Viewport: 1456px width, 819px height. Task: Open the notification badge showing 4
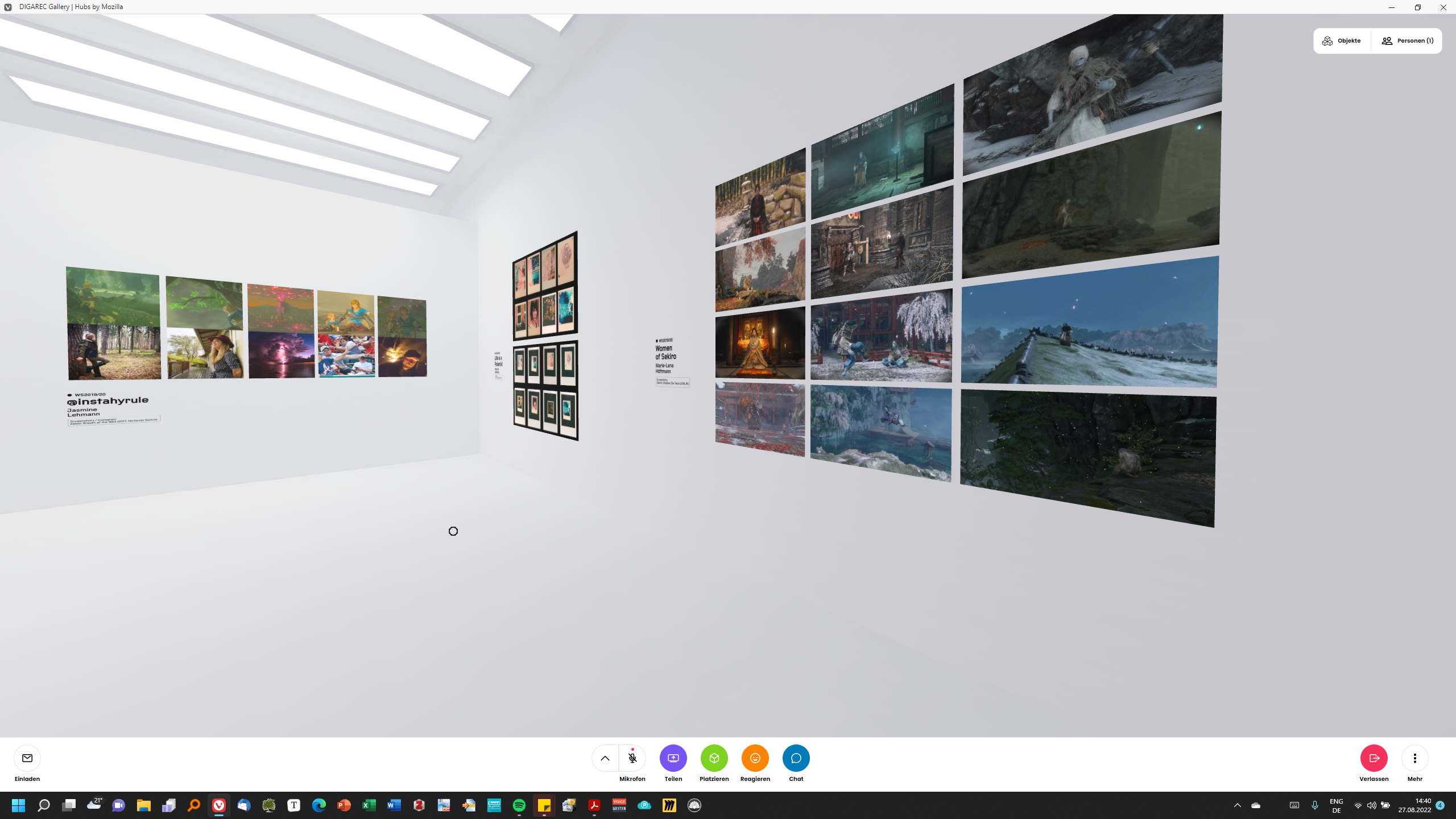coord(1440,805)
